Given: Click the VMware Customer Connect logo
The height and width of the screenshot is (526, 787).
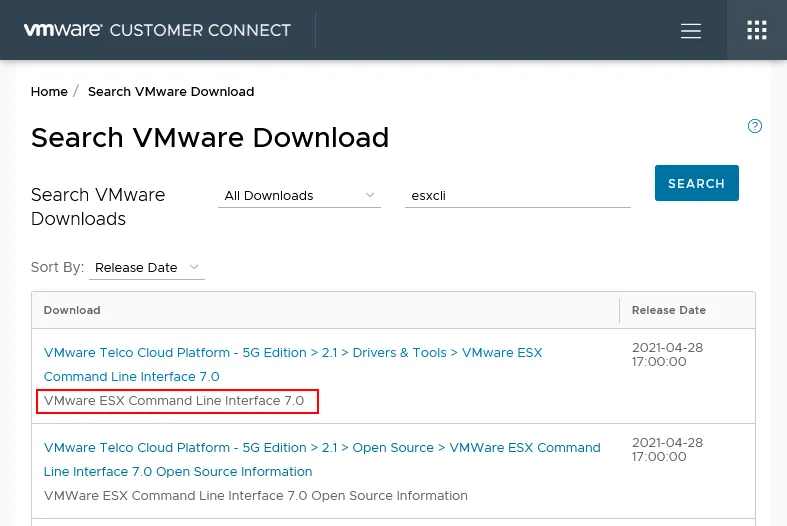Looking at the screenshot, I should [x=157, y=30].
